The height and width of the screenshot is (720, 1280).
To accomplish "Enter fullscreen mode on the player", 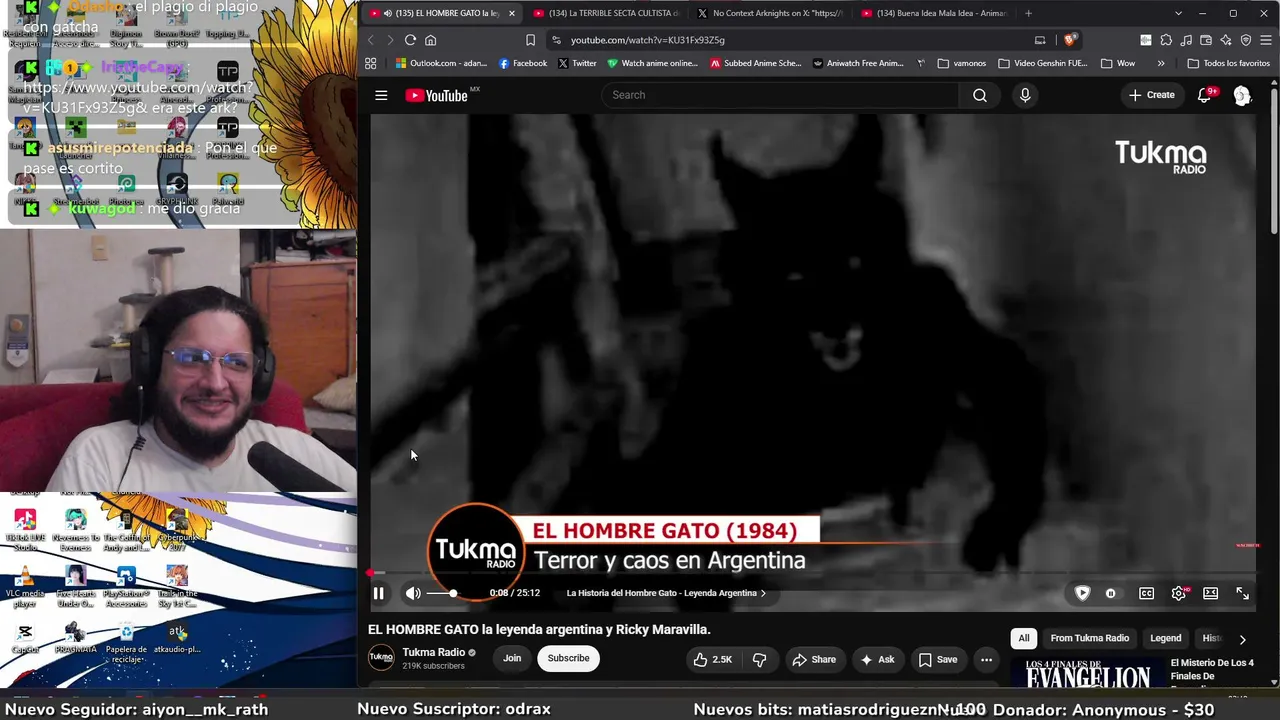I will [x=1242, y=593].
